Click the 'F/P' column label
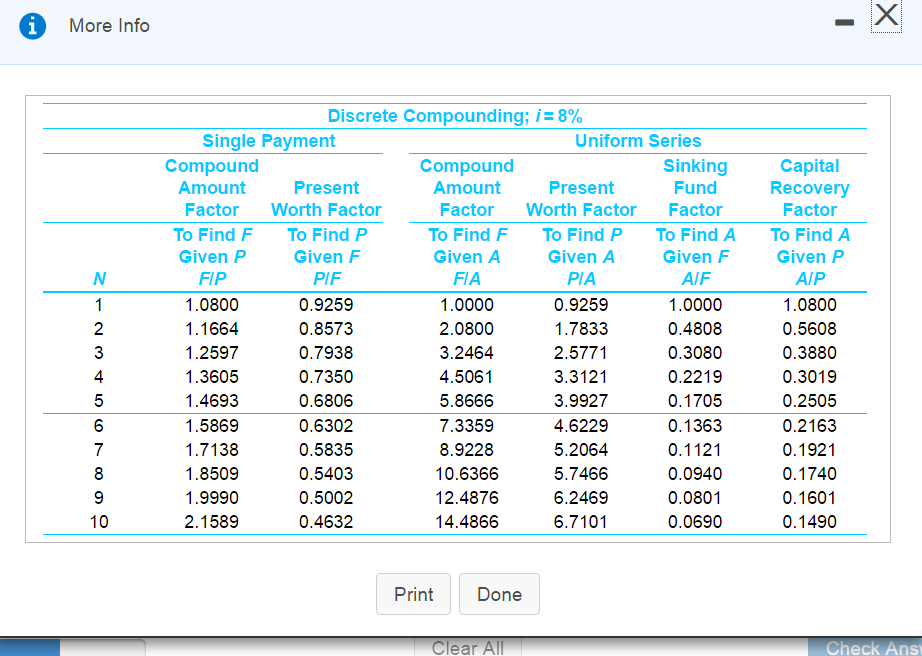This screenshot has height=656, width=922. (x=212, y=279)
